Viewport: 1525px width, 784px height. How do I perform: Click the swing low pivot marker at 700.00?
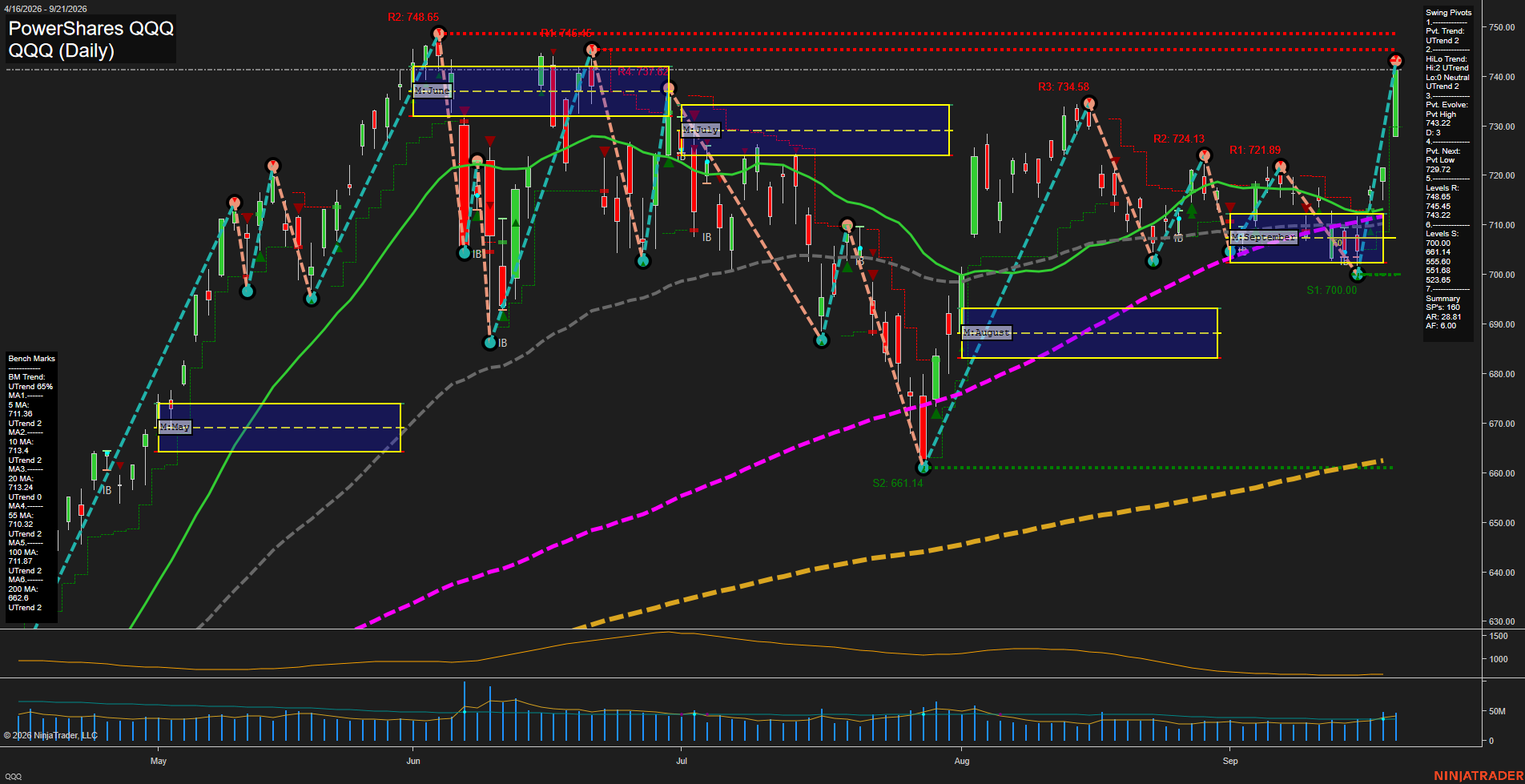pos(1358,275)
